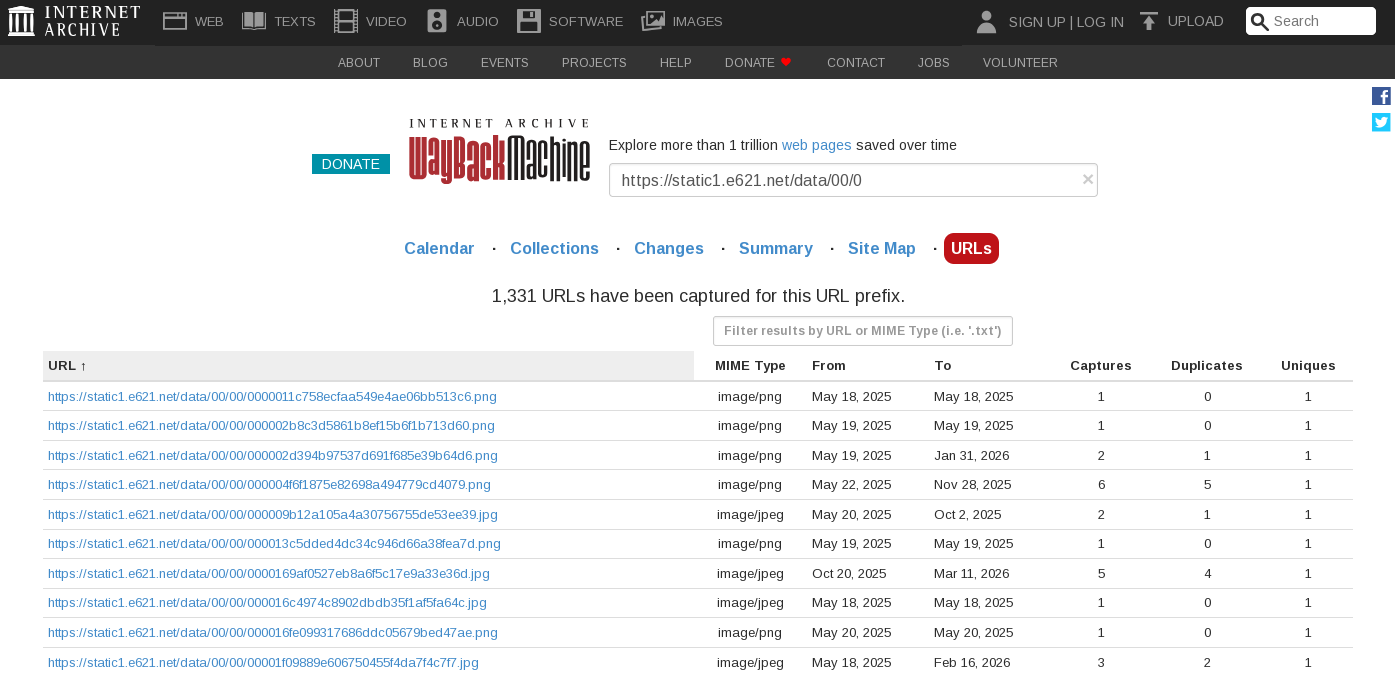Image resolution: width=1395 pixels, height=674 pixels.
Task: Click the user avatar icon
Action: [986, 22]
